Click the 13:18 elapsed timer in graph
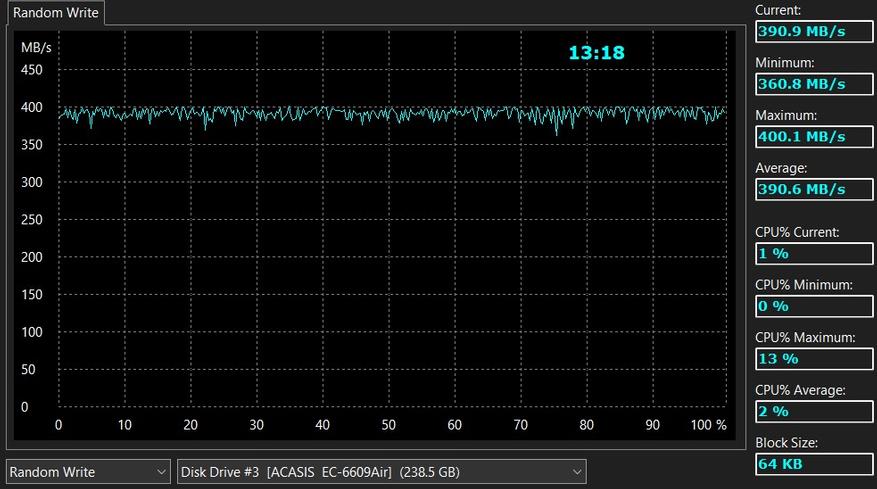Image resolution: width=877 pixels, height=489 pixels. click(596, 52)
